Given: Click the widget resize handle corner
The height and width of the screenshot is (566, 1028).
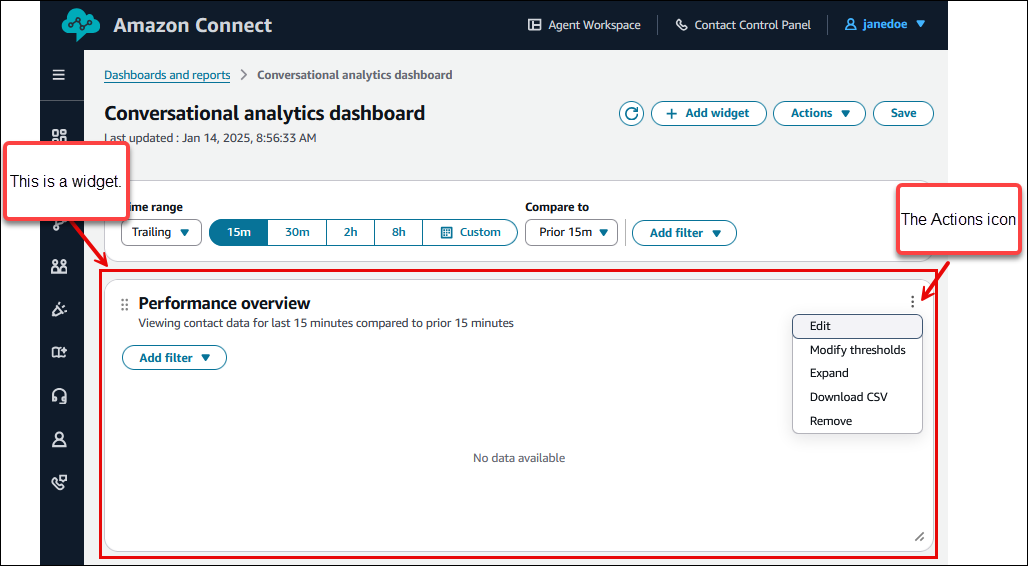Looking at the screenshot, I should coord(919,537).
